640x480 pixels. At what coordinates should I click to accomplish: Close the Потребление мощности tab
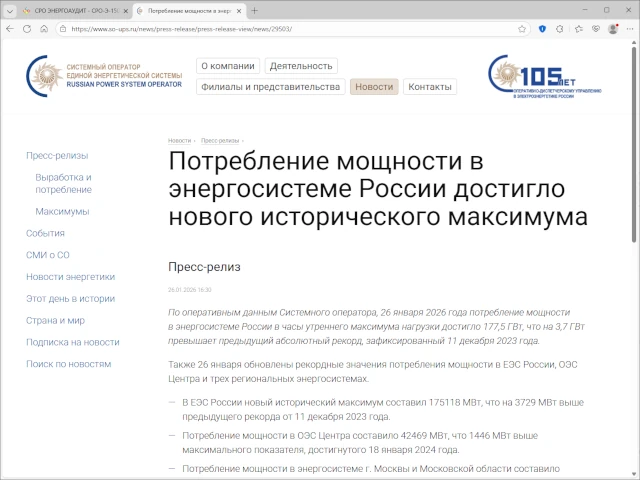(240, 11)
